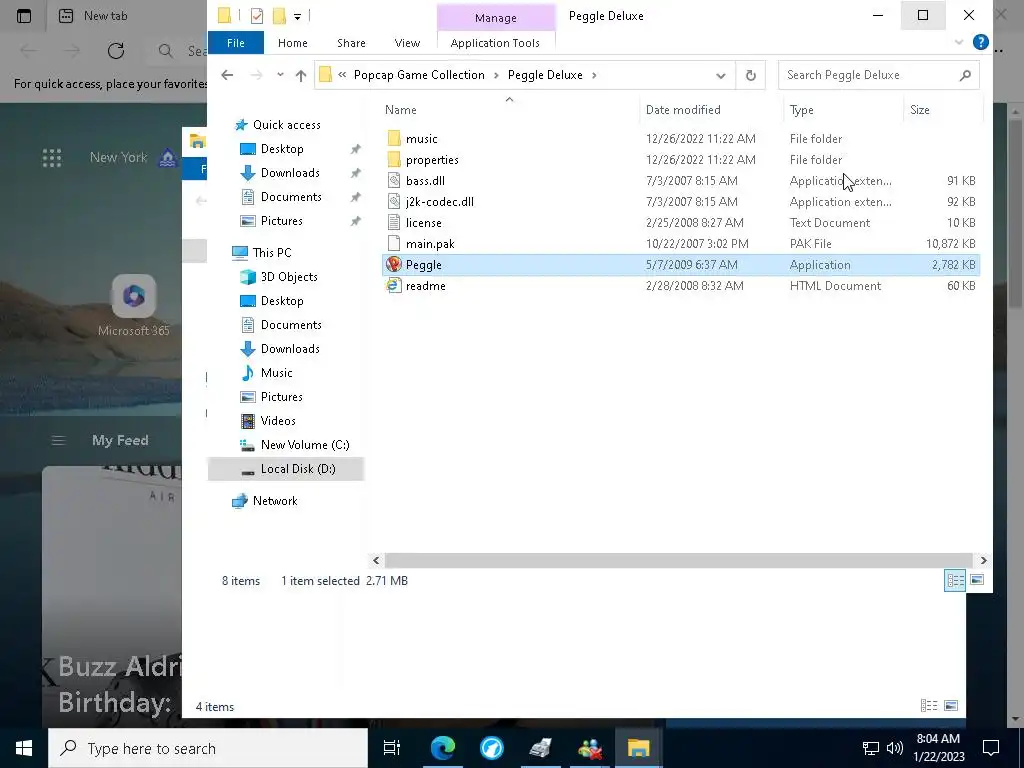Open the notification center
The height and width of the screenshot is (768, 1024).
[991, 748]
